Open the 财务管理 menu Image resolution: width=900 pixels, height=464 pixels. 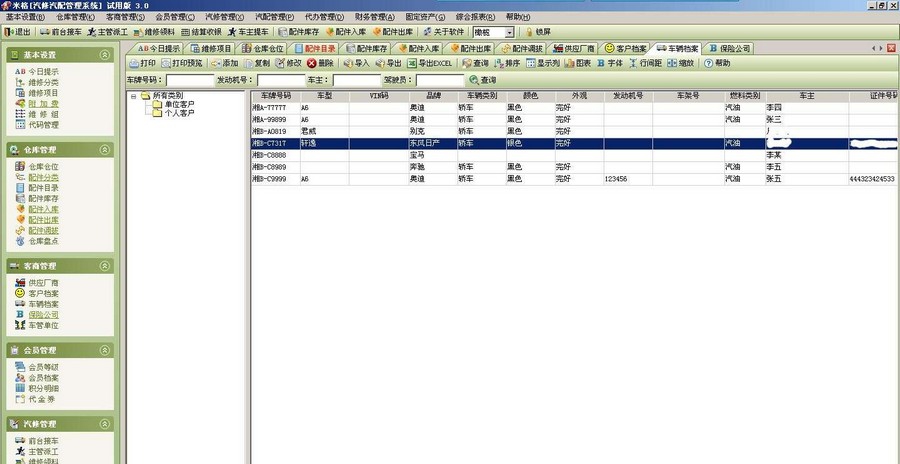click(375, 17)
